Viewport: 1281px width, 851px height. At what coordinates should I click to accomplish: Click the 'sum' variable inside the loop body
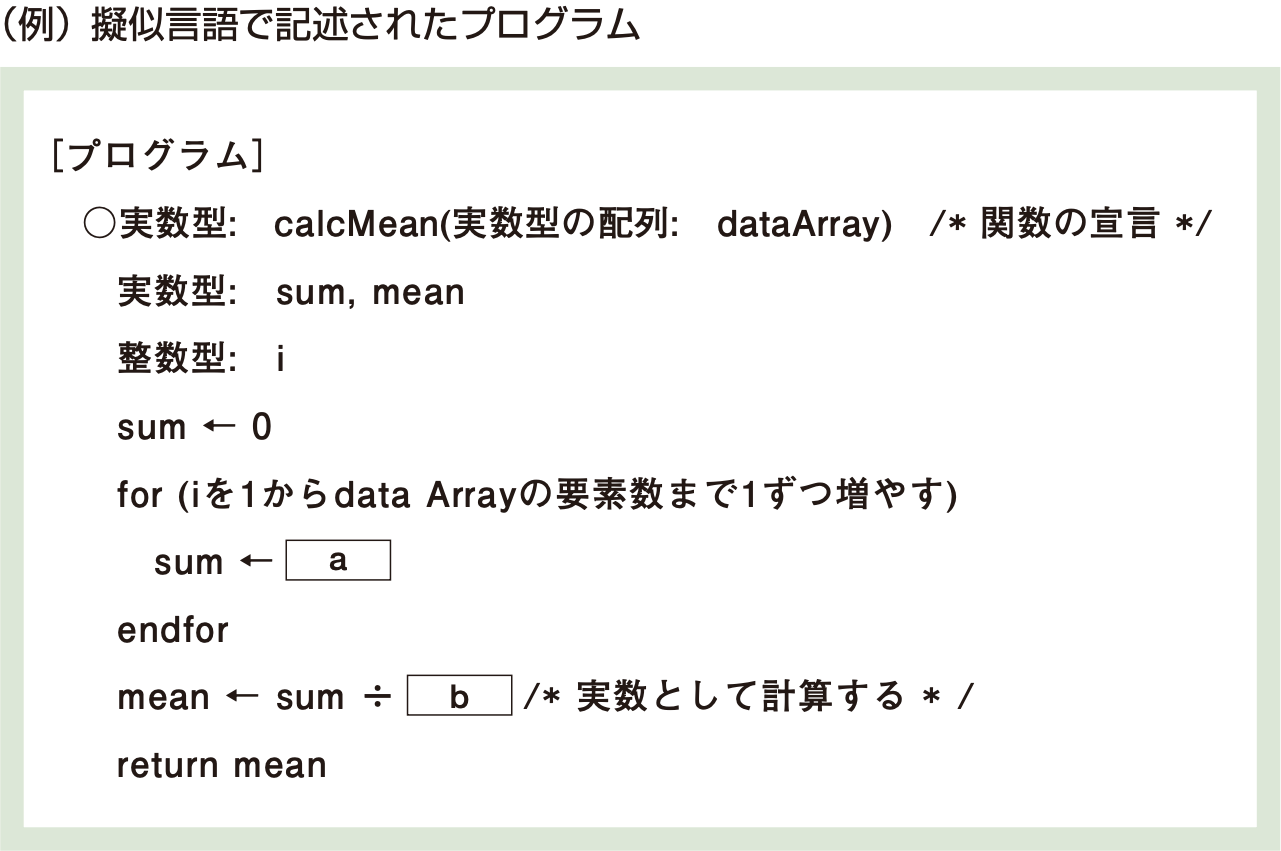coord(188,562)
